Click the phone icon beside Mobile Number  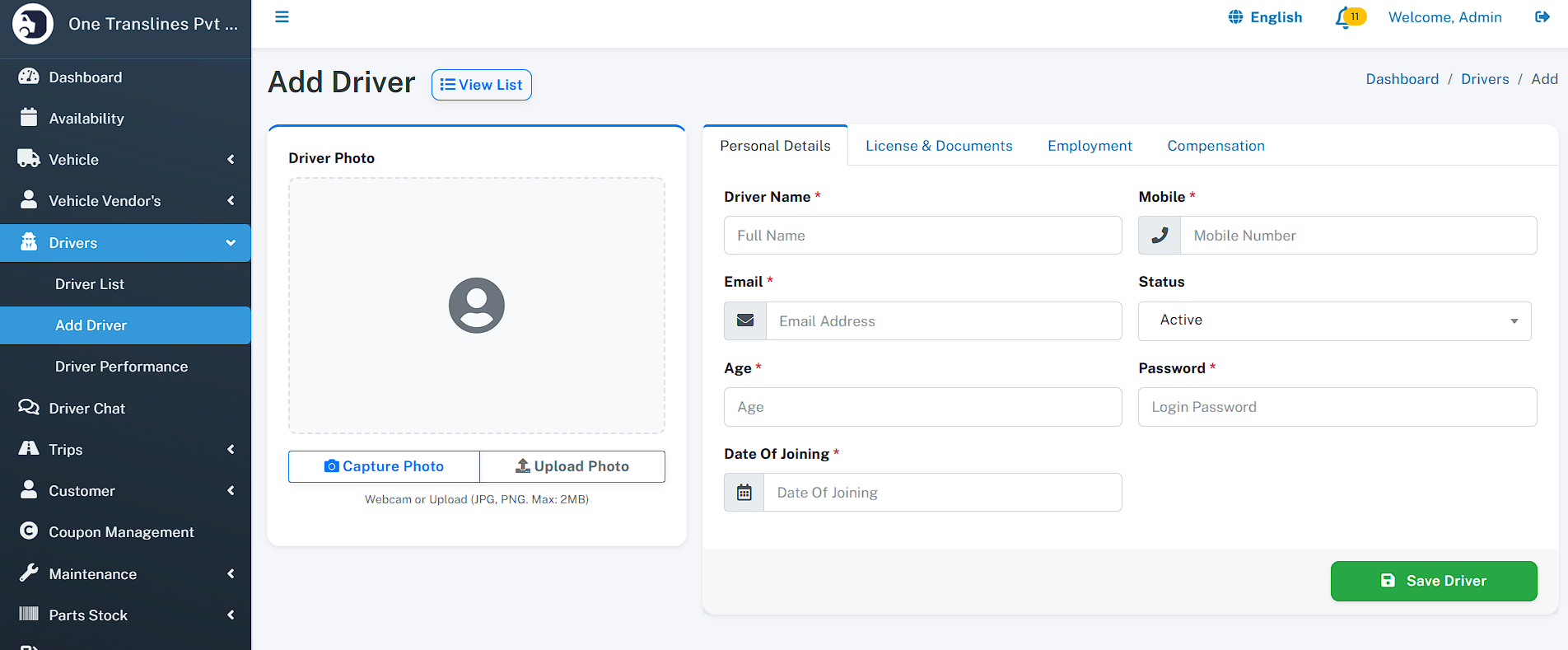[x=1160, y=236]
